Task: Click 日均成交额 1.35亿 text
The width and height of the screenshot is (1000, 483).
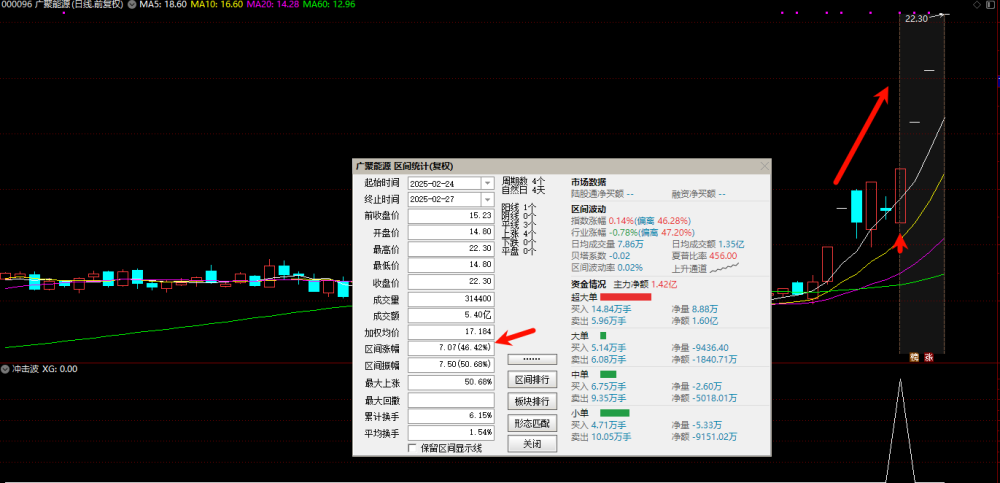Action: click(708, 244)
